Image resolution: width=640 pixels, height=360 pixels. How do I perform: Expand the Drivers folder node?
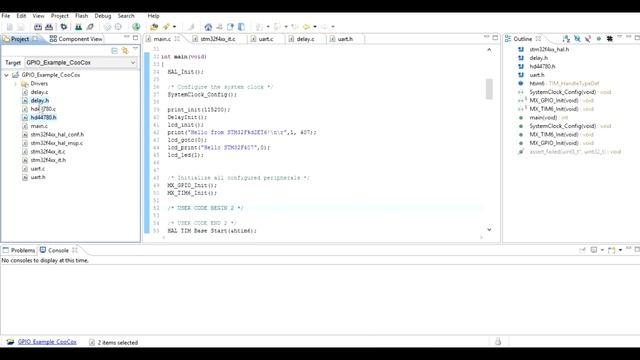[x=16, y=84]
